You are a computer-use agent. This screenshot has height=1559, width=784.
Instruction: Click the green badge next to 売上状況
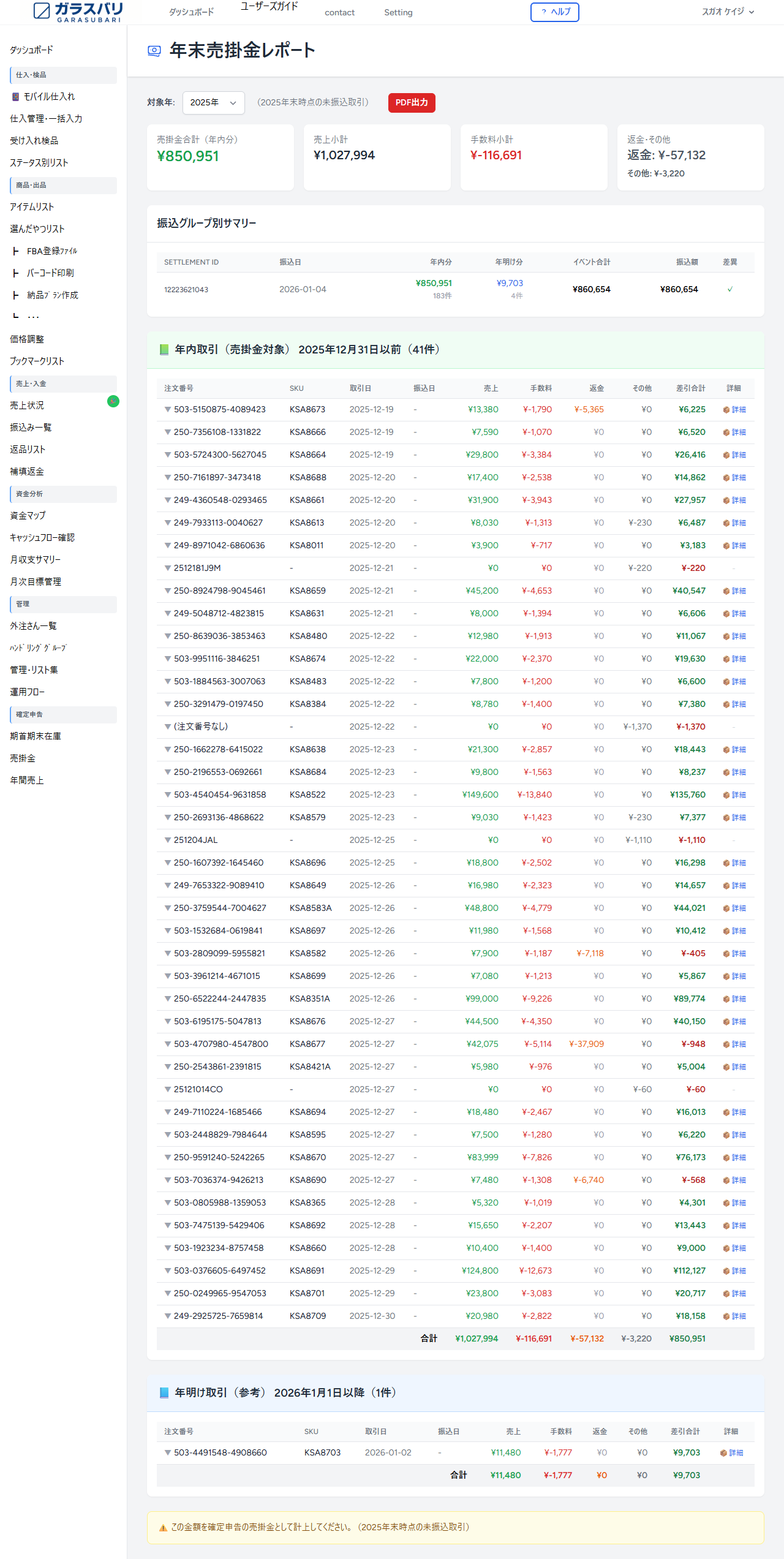[113, 401]
